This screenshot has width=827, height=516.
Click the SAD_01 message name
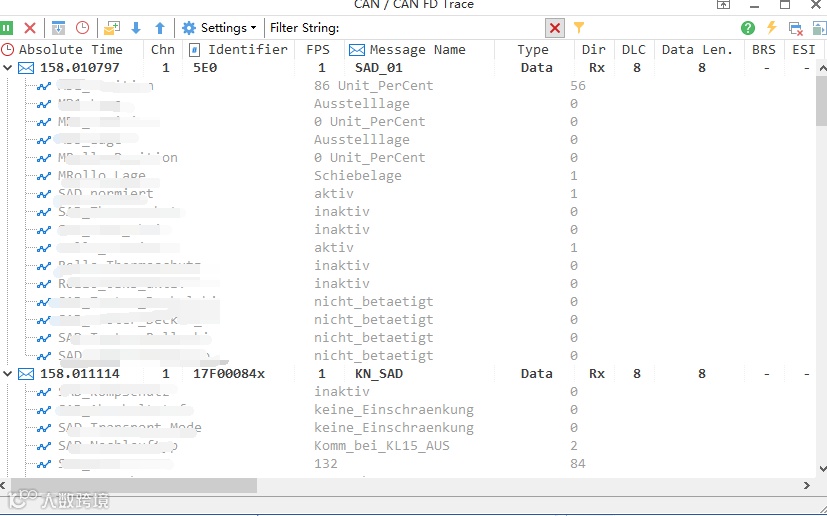coord(379,68)
